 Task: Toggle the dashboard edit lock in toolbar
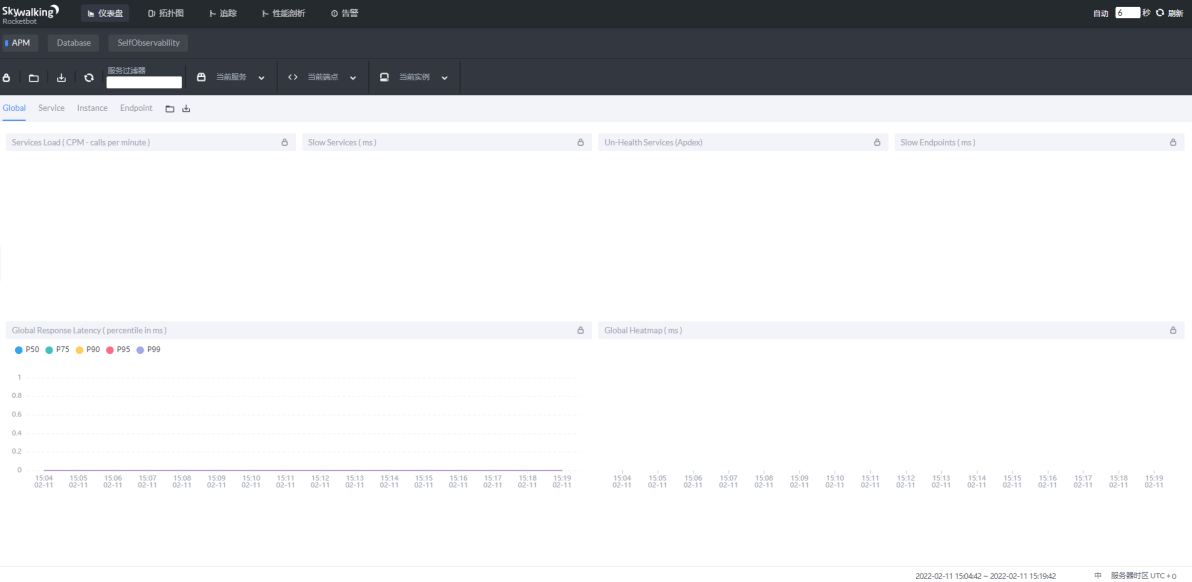coord(7,77)
